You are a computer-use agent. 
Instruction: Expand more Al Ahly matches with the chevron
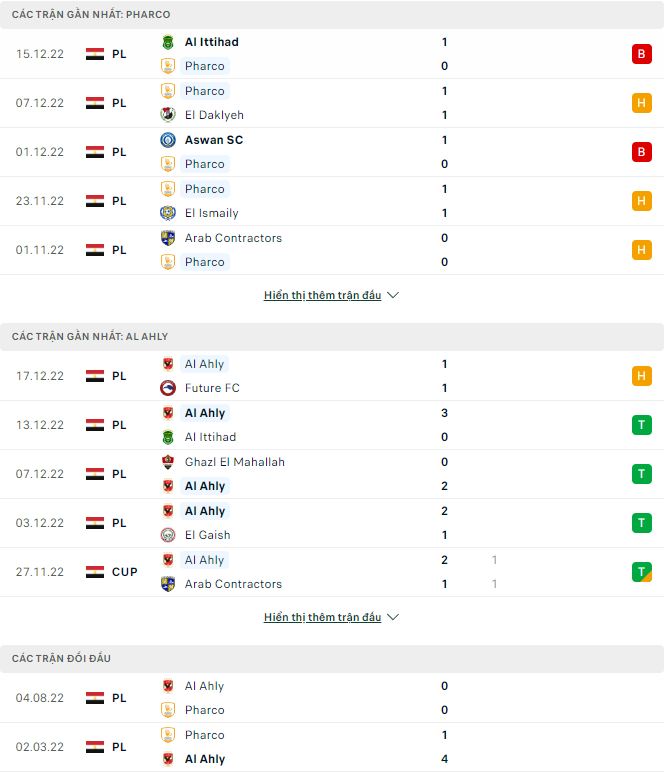click(x=393, y=618)
